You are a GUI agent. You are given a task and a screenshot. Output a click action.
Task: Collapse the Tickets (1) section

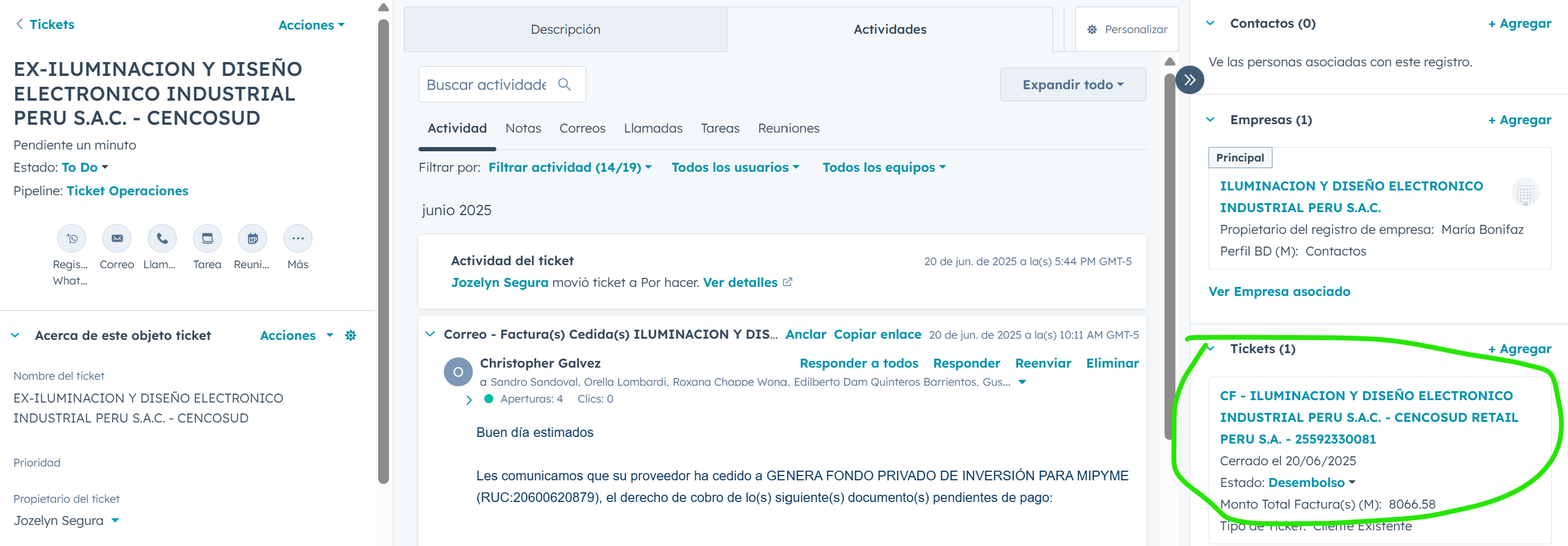point(1210,348)
